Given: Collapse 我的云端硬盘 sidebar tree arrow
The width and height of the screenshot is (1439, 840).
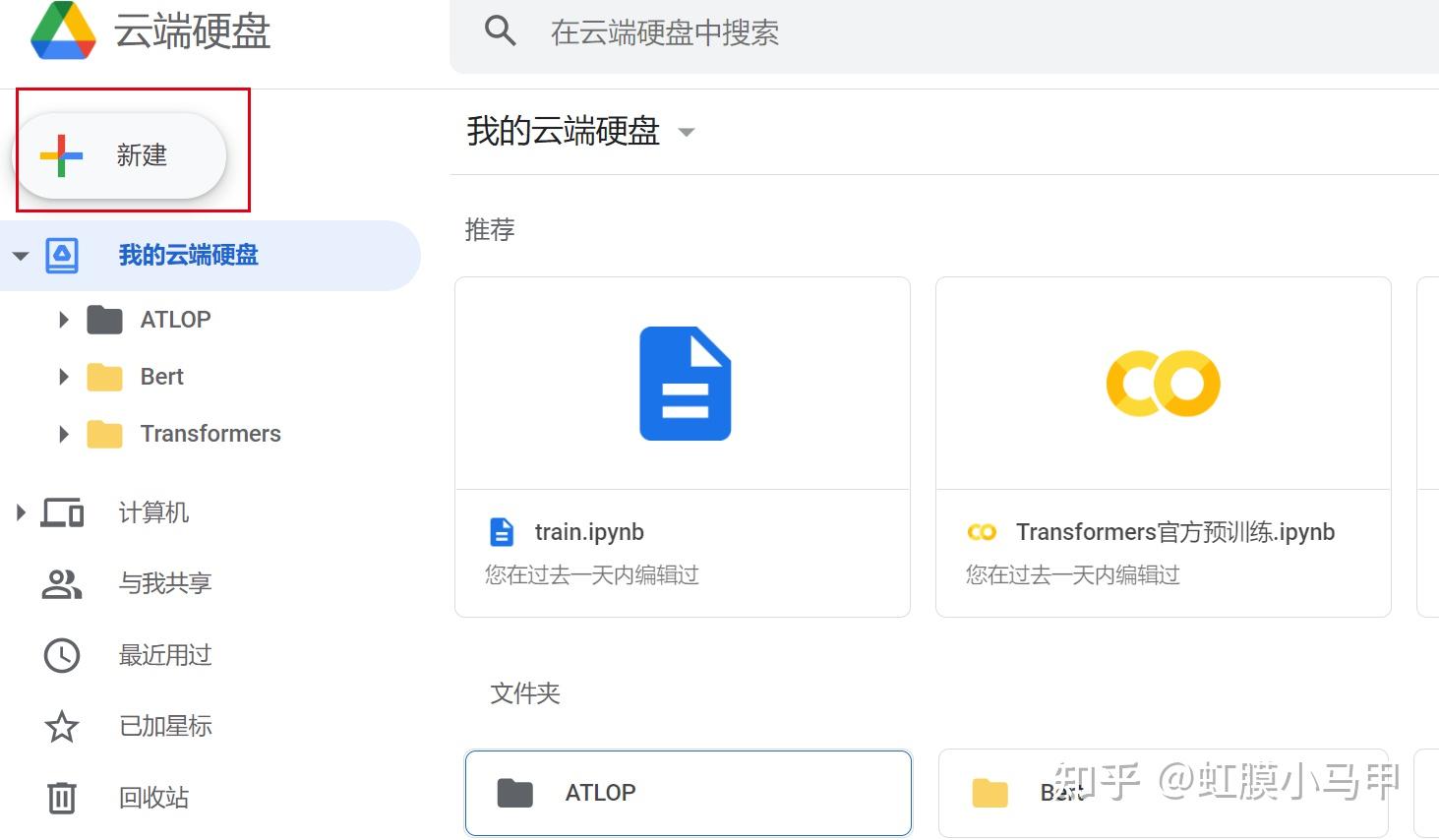Looking at the screenshot, I should [x=21, y=256].
